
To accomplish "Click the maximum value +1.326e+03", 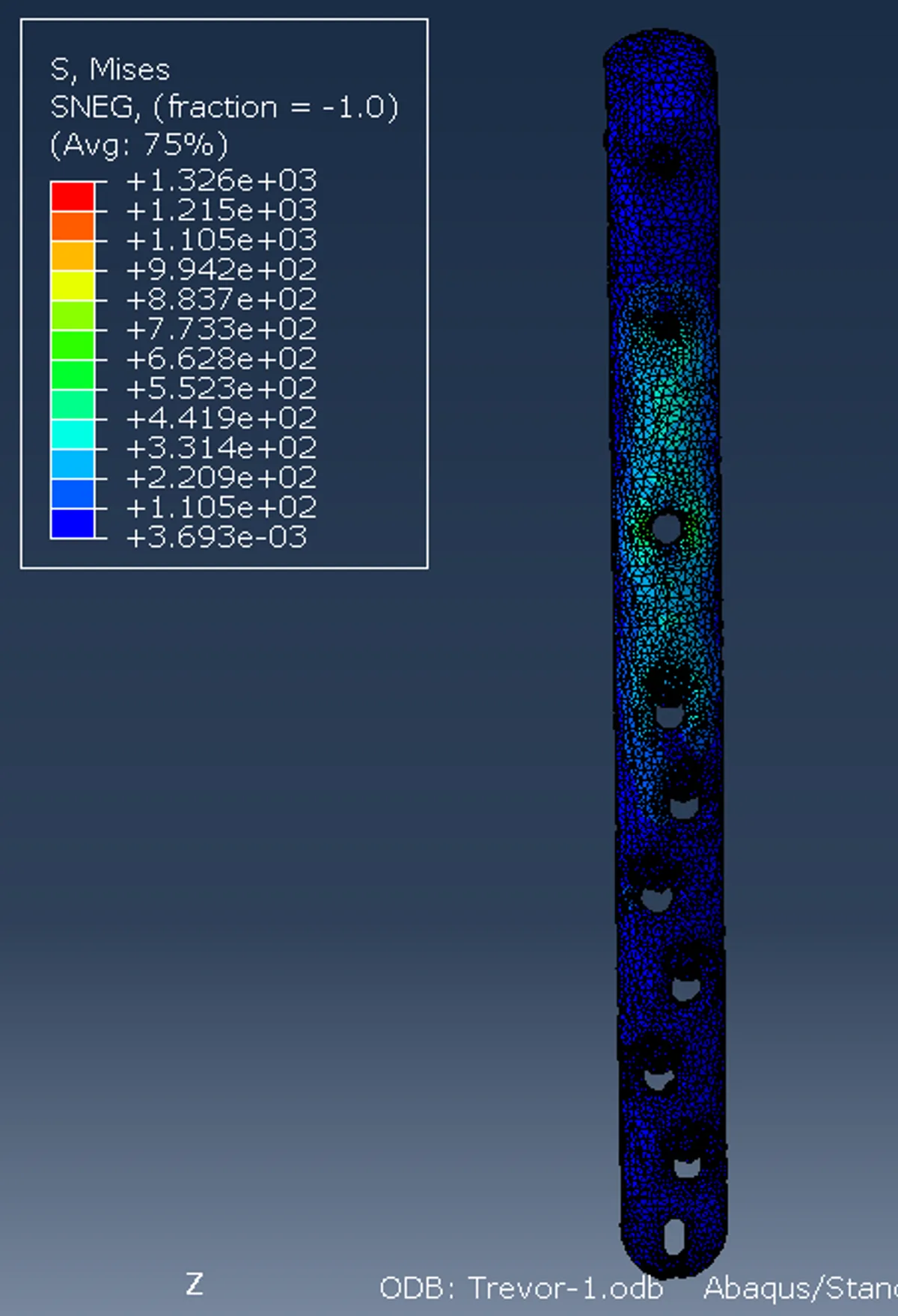I will (x=222, y=180).
